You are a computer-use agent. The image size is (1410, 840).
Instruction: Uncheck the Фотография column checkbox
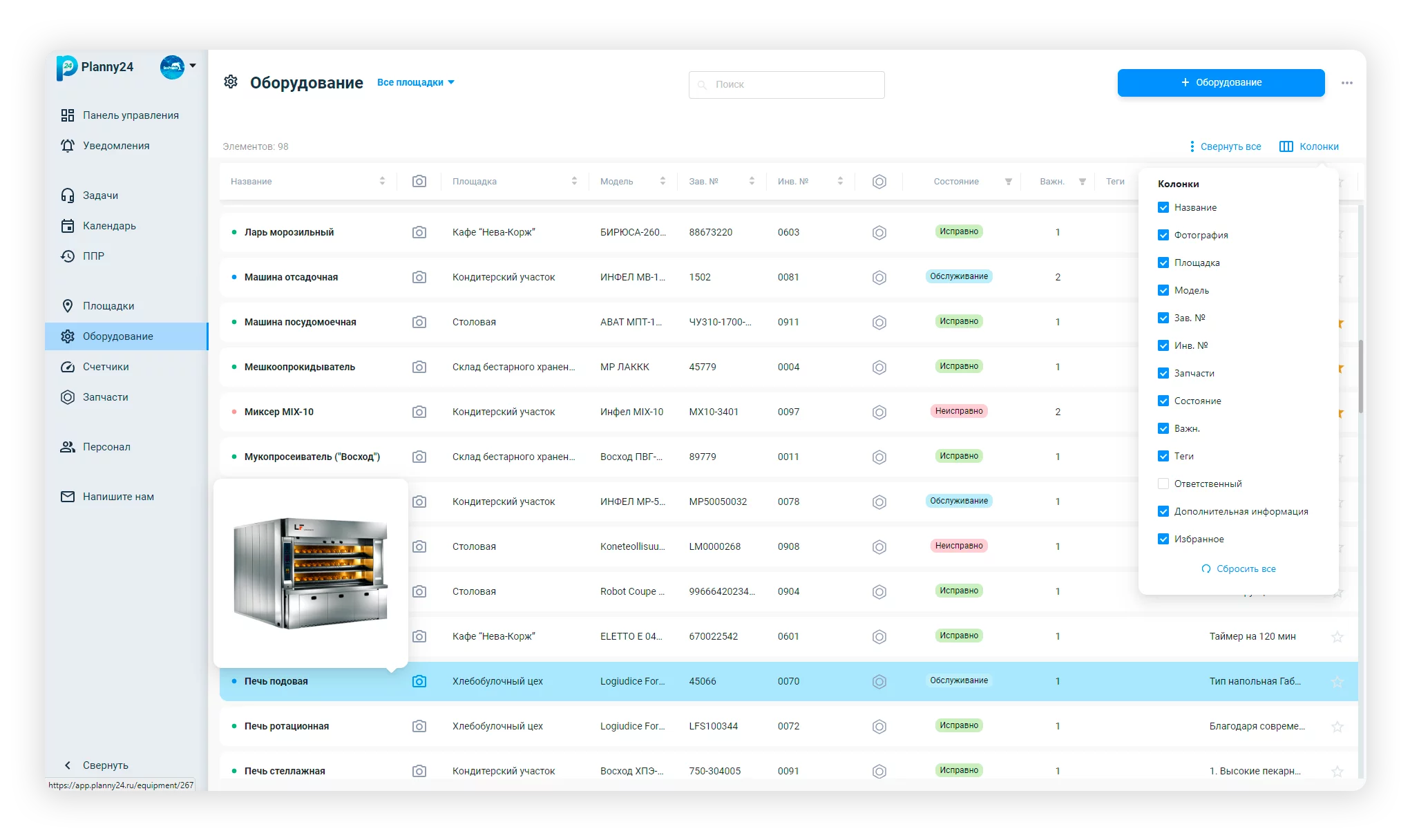(x=1163, y=235)
